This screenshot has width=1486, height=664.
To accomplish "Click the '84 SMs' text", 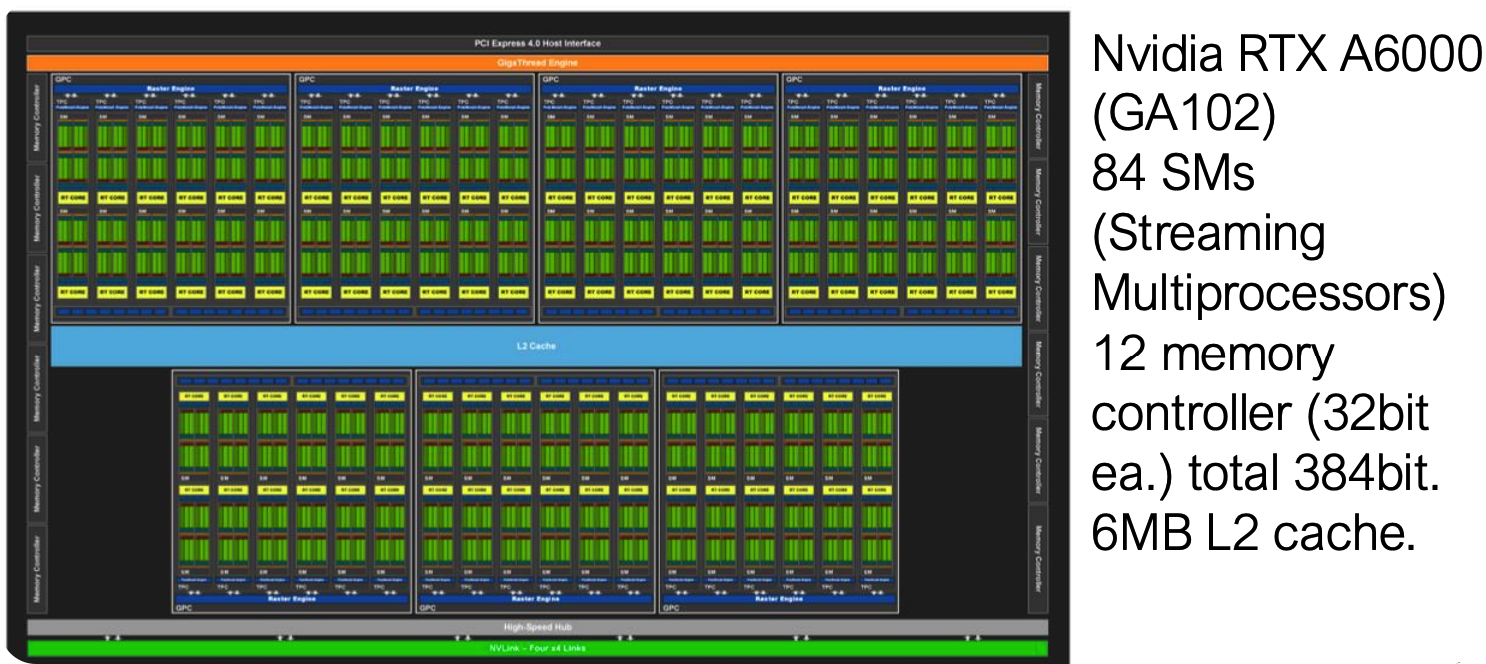I will (x=1172, y=175).
